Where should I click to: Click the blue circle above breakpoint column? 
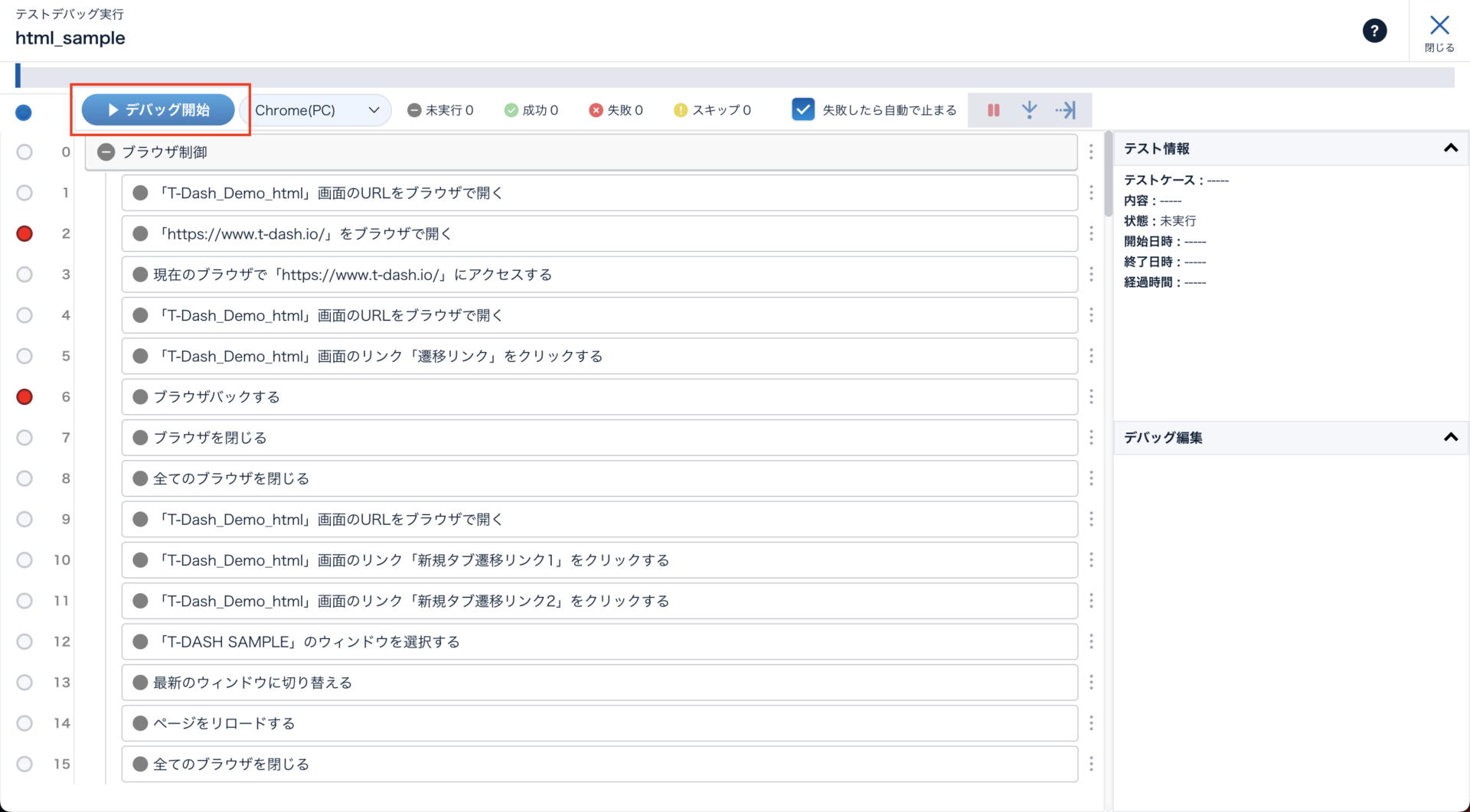coord(24,113)
